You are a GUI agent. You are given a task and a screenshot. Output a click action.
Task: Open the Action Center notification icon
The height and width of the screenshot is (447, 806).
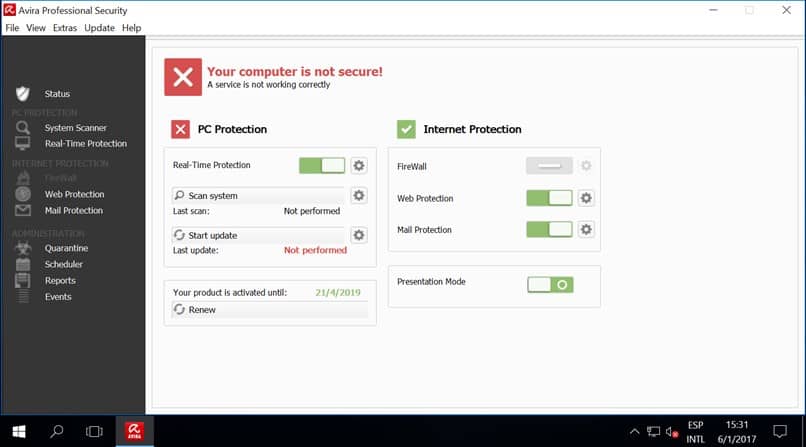[780, 431]
